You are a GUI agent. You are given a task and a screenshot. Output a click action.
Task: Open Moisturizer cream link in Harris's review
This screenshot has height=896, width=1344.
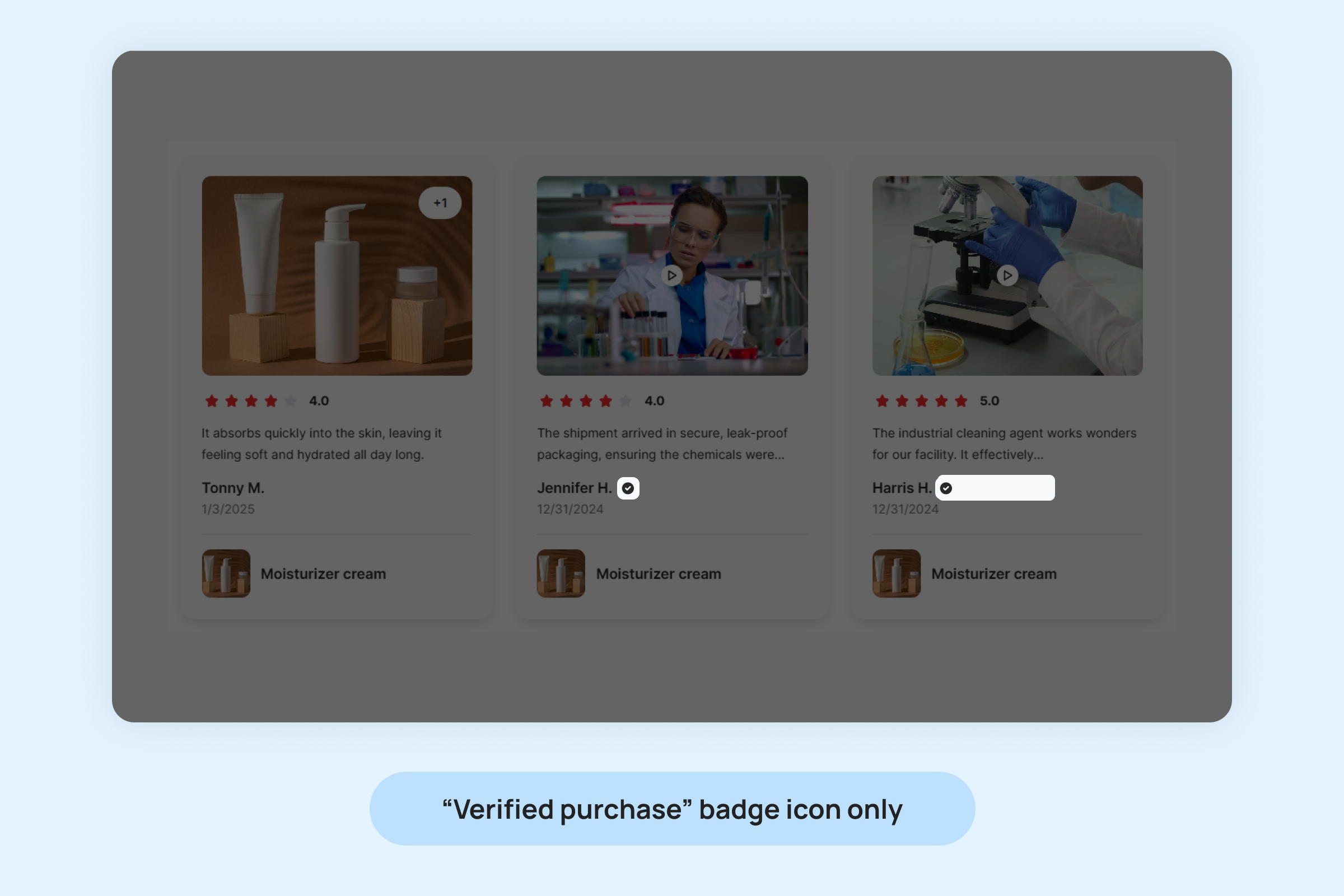[x=993, y=573]
